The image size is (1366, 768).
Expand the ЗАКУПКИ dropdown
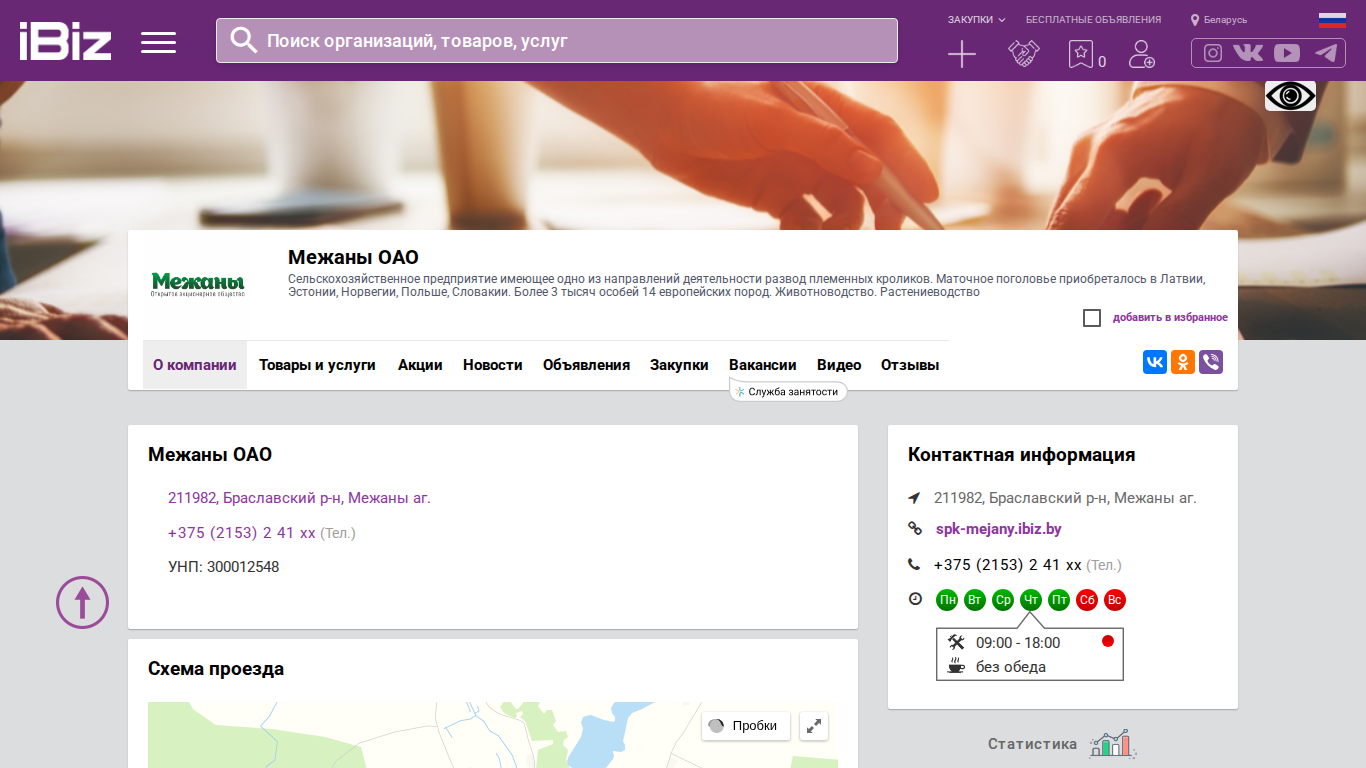click(x=976, y=20)
